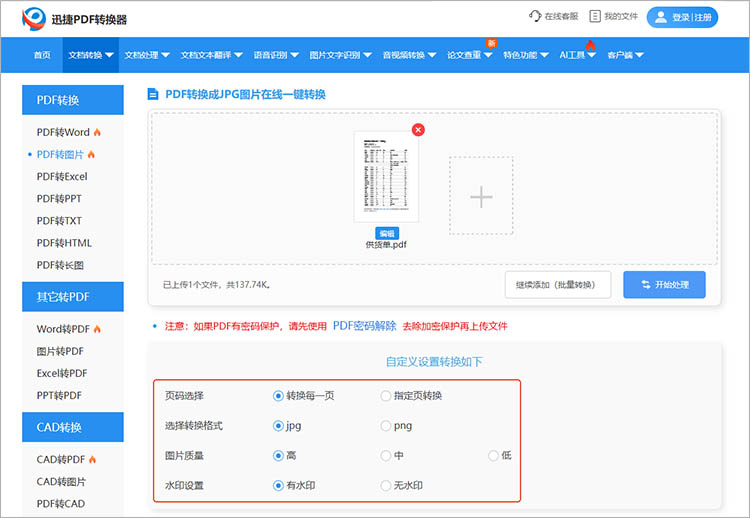Screen dimensions: 750x518
Task: Remove uploaded file with red X icon
Action: 418,130
